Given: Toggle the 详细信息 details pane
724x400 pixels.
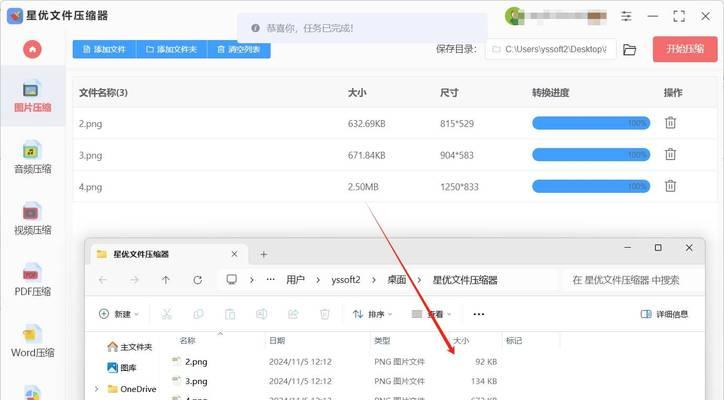Looking at the screenshot, I should [664, 314].
